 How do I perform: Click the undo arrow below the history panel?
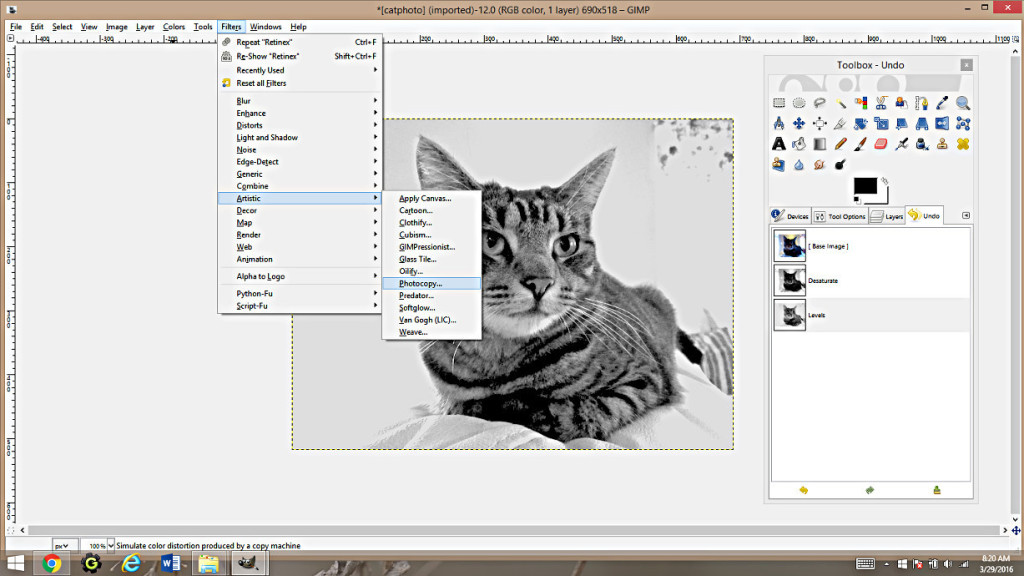(x=801, y=490)
